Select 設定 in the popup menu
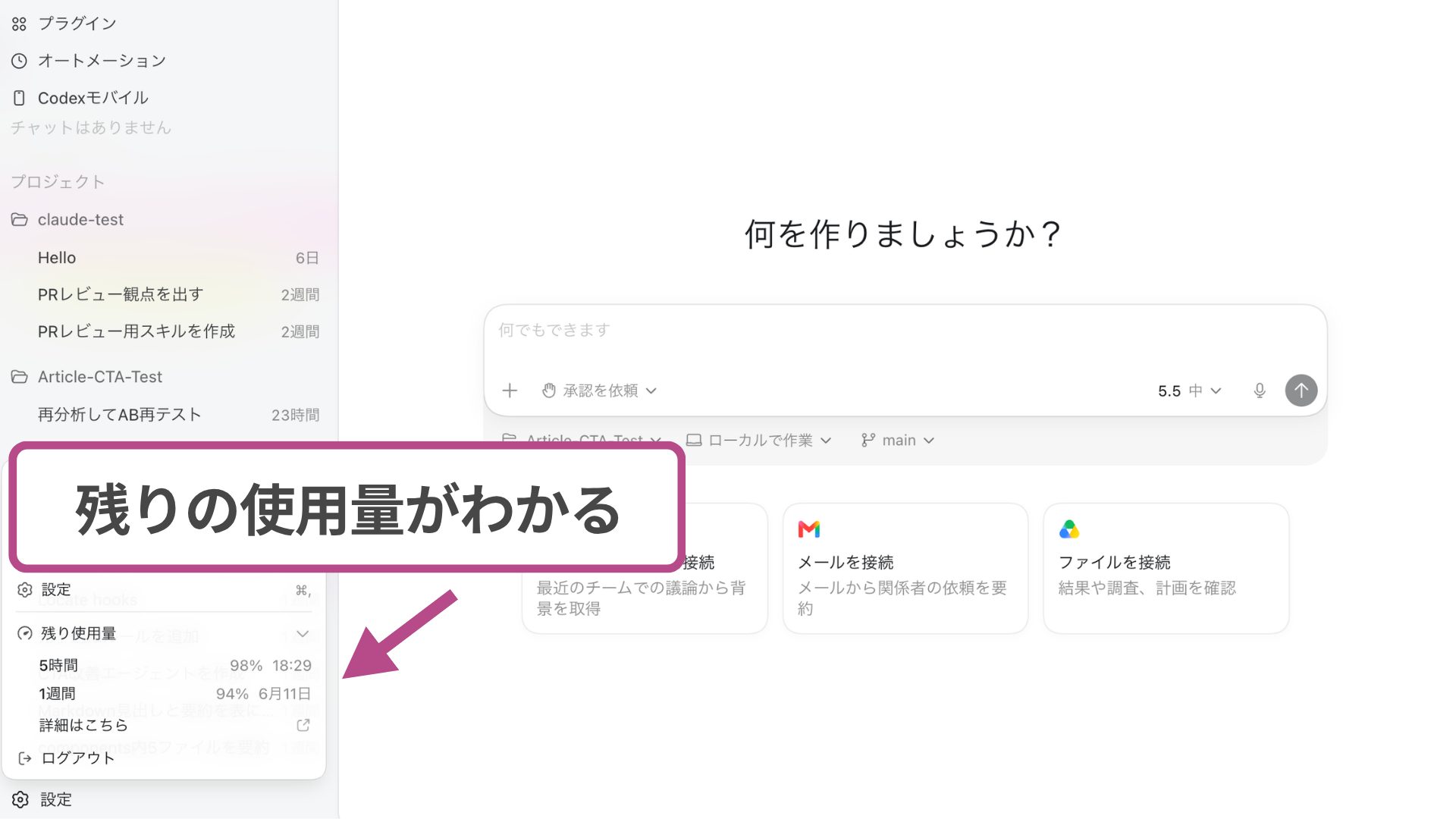The width and height of the screenshot is (1456, 819). [x=164, y=590]
